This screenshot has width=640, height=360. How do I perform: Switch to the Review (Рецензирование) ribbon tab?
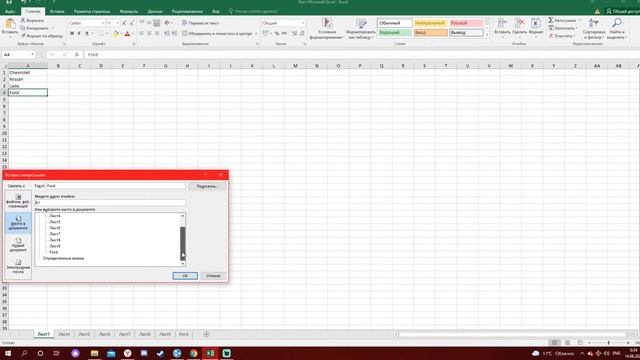(187, 11)
